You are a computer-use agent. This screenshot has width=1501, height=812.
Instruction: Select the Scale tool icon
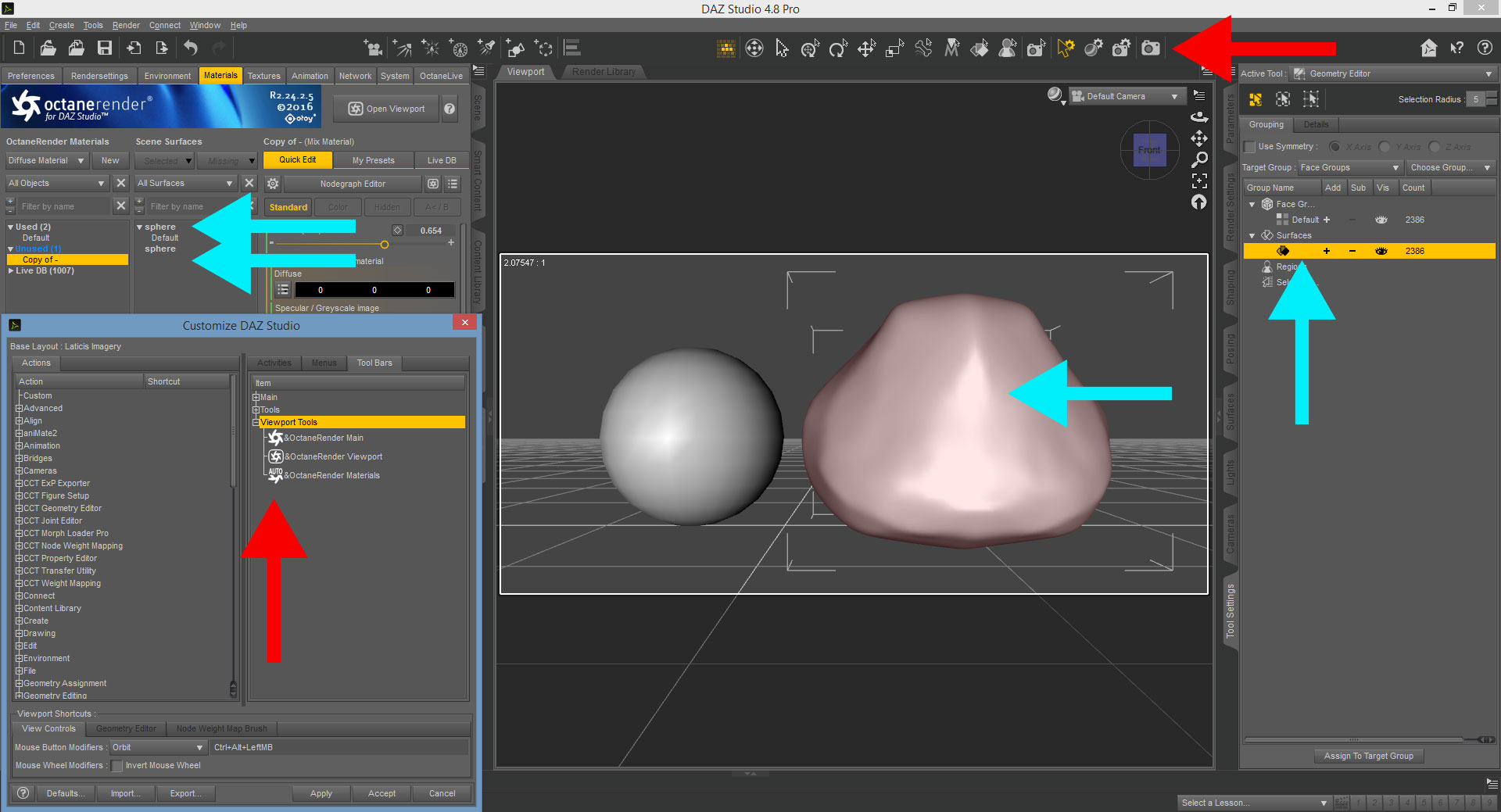[894, 48]
